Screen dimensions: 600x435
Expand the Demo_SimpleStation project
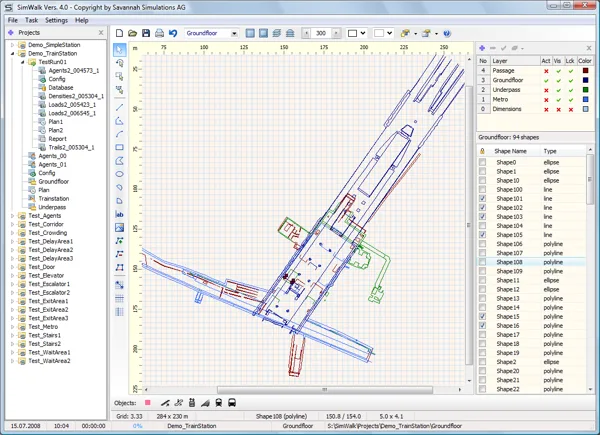12,45
